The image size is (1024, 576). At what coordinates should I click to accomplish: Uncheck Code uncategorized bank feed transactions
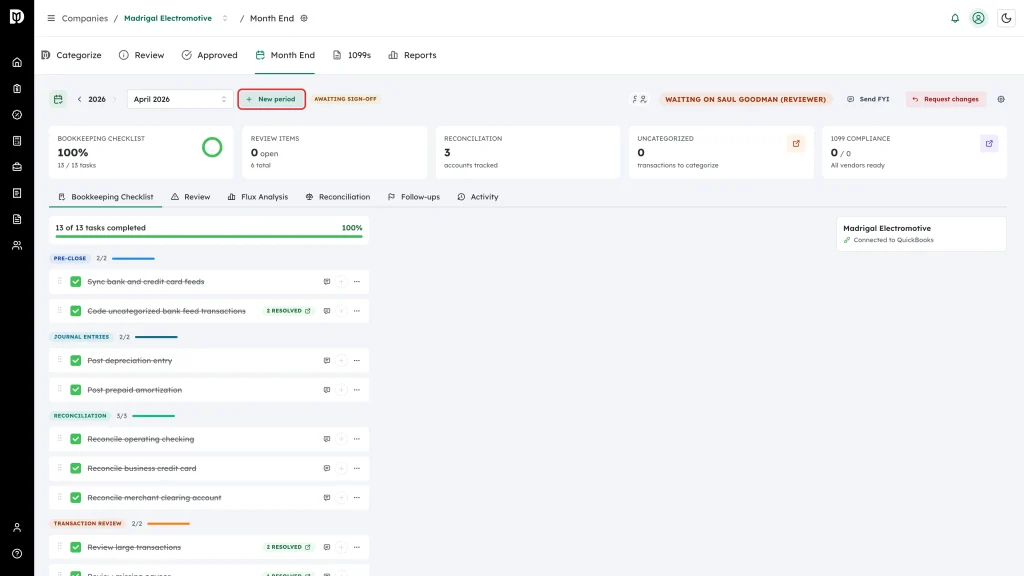(x=76, y=311)
